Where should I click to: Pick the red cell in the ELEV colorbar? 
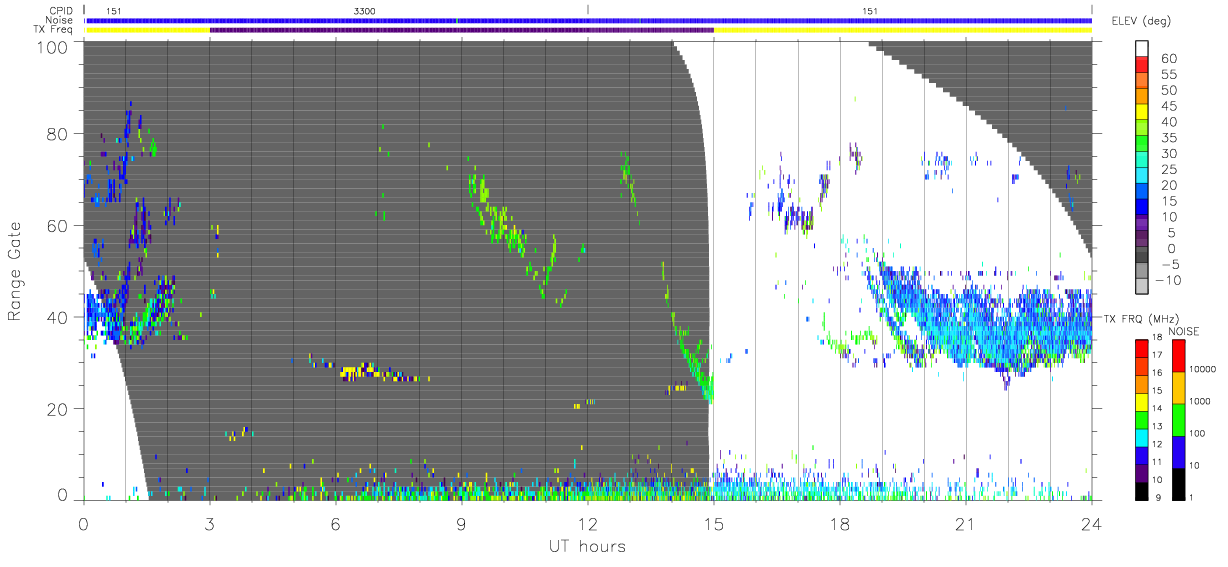click(1143, 63)
